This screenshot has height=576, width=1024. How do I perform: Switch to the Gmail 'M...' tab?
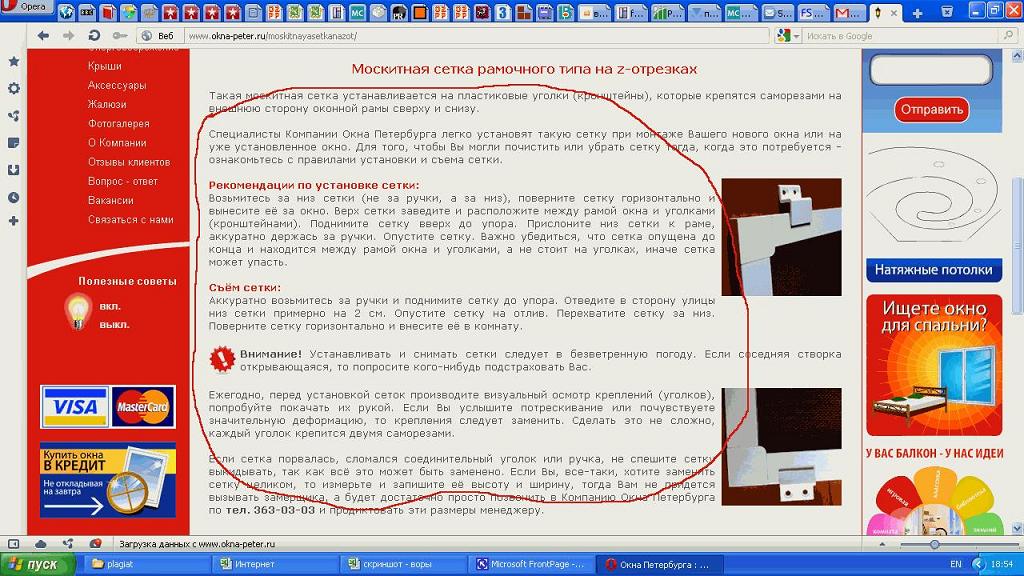pos(850,12)
